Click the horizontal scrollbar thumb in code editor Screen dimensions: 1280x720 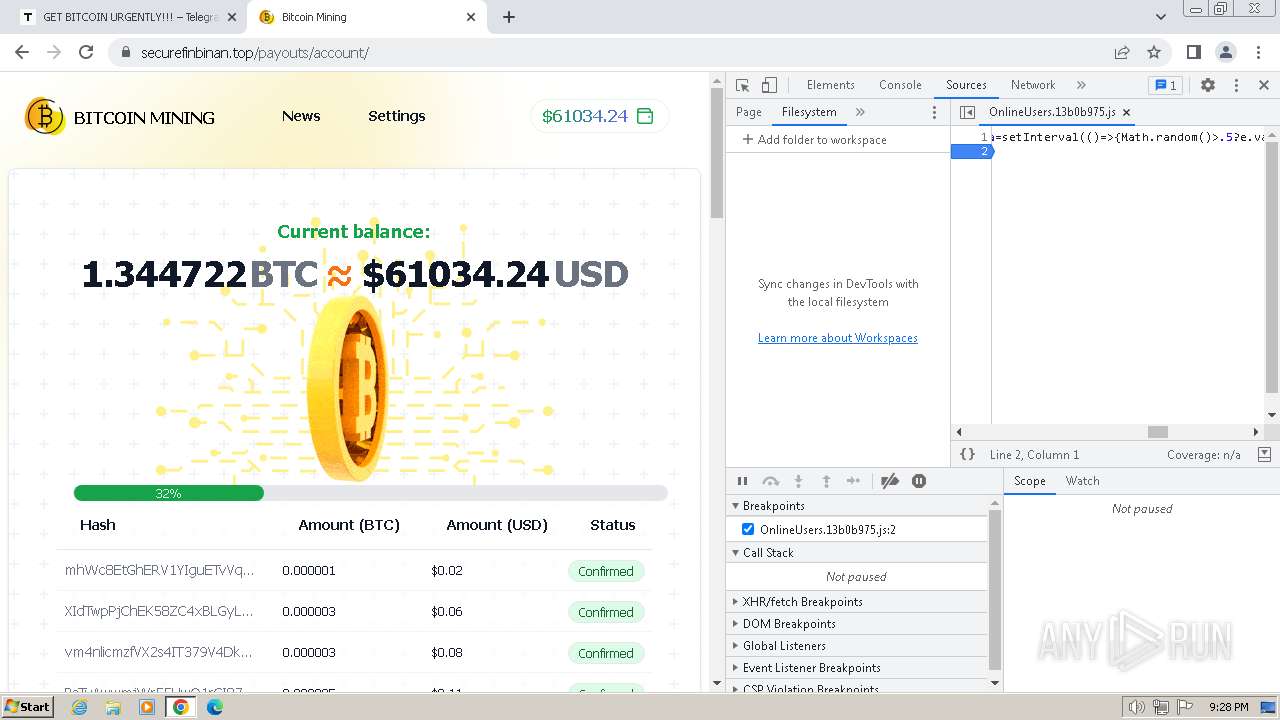click(x=1157, y=432)
